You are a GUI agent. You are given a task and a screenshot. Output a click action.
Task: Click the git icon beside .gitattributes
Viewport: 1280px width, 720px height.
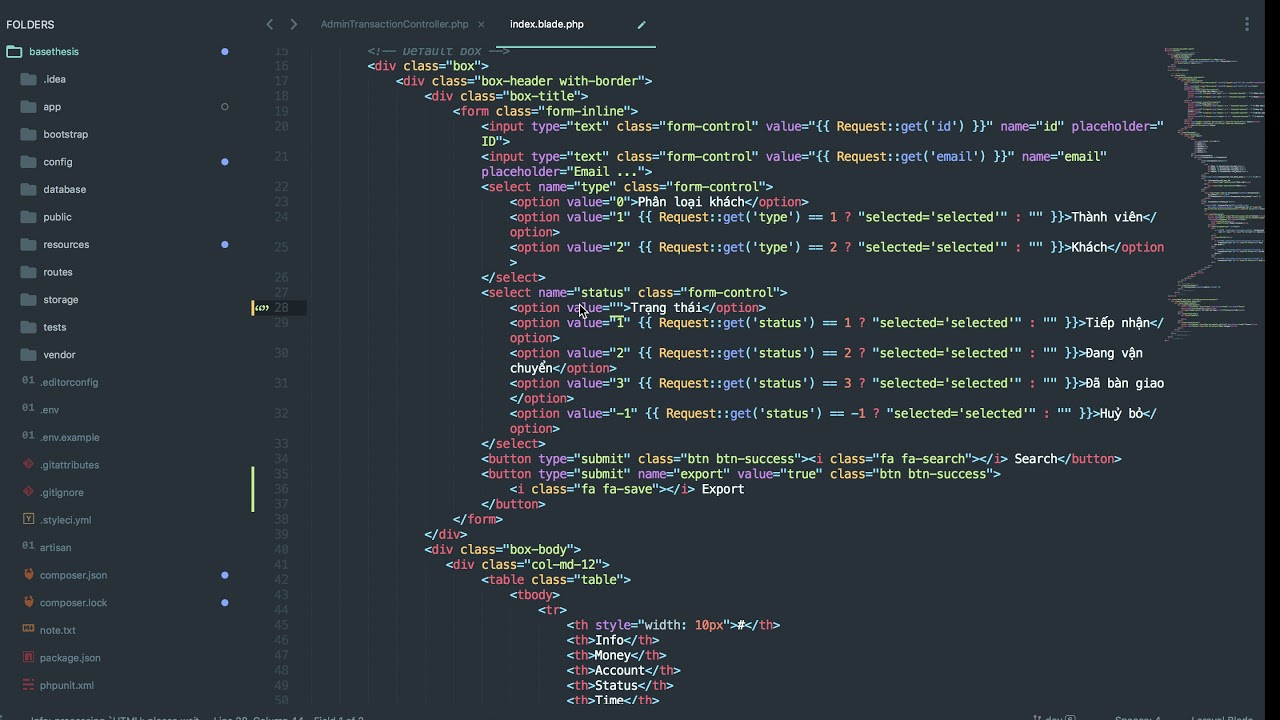tap(28, 465)
